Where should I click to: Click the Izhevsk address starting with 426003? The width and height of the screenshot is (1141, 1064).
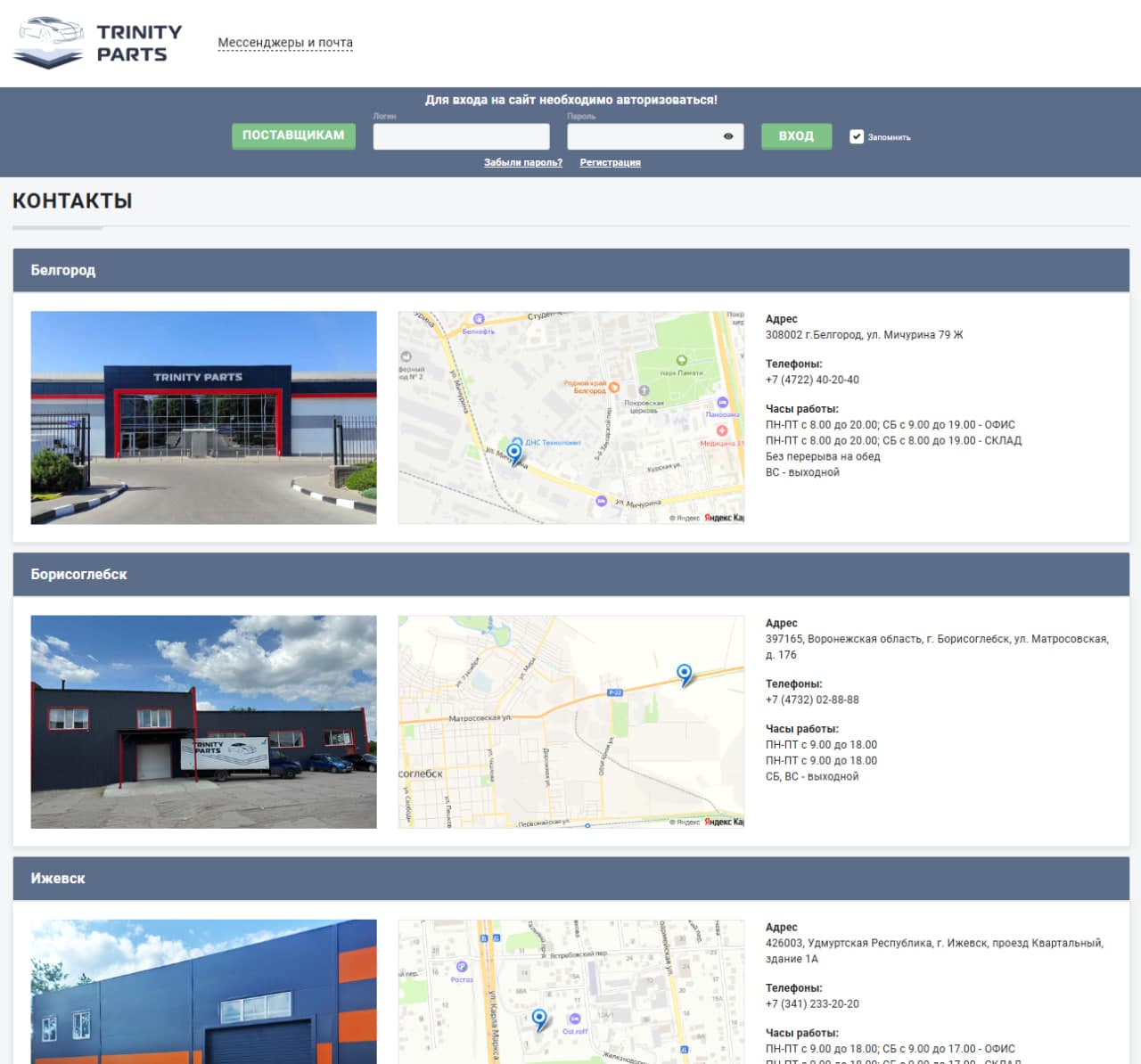[934, 951]
